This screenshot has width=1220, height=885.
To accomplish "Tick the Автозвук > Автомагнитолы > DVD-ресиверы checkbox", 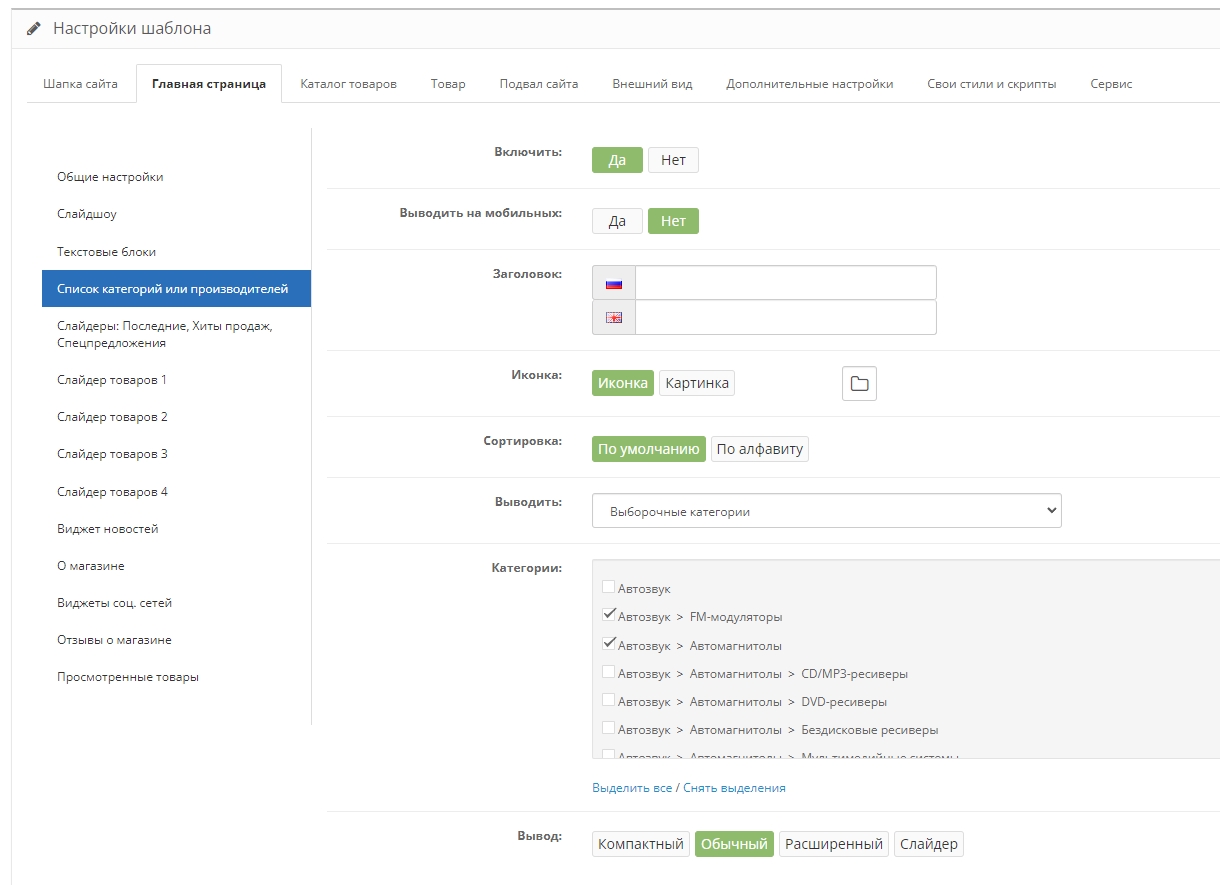I will [609, 701].
